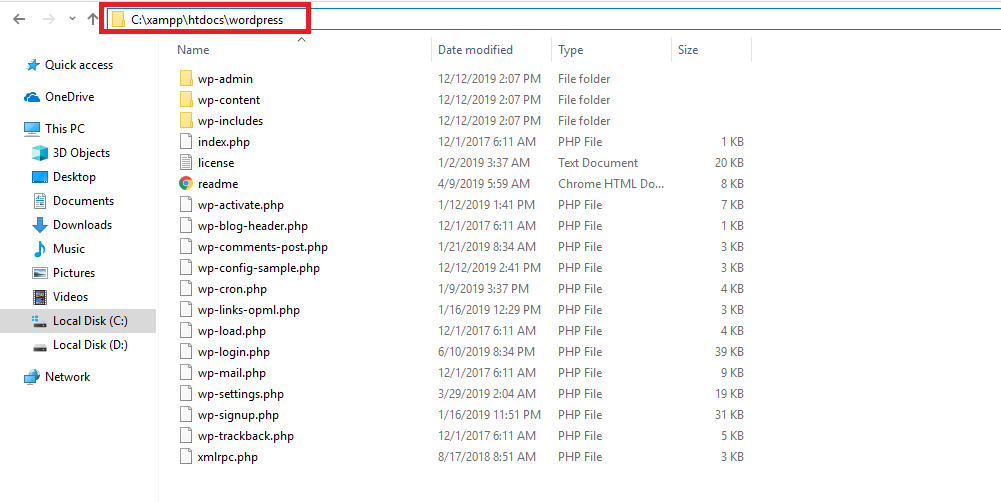
Task: Open 3D Objects folder in sidebar
Action: (81, 153)
